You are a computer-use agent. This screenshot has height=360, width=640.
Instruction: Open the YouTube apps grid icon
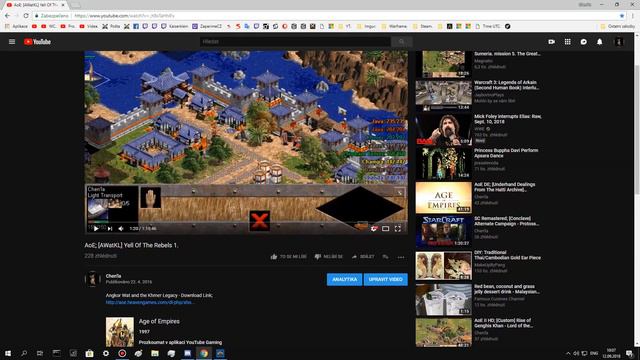(x=567, y=42)
